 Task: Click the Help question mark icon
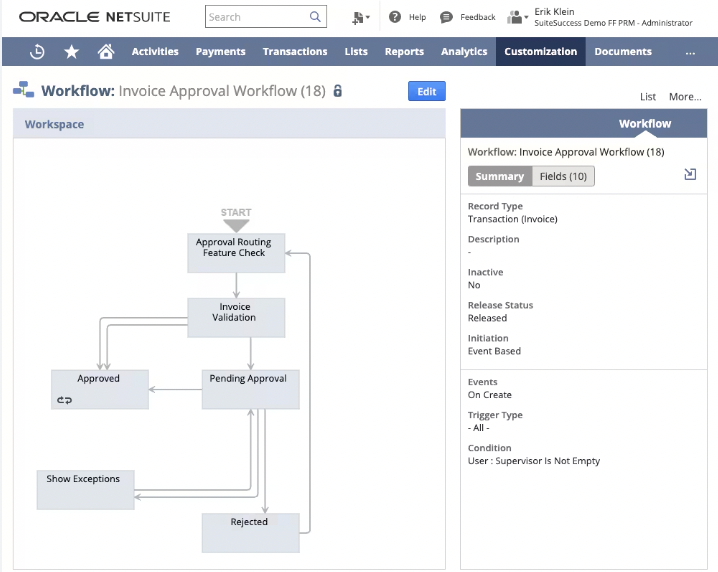pos(395,17)
